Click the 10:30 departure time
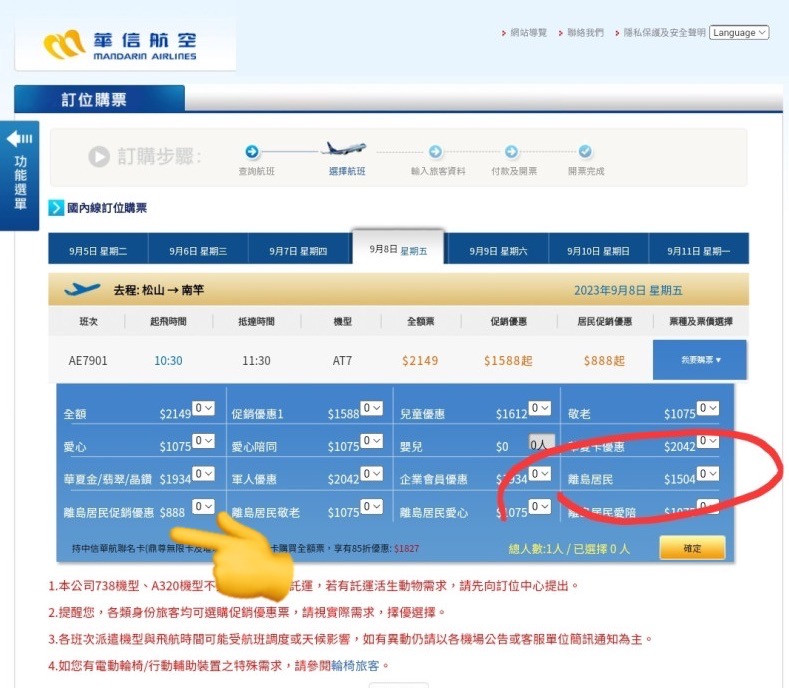This screenshot has height=688, width=789. (x=168, y=360)
